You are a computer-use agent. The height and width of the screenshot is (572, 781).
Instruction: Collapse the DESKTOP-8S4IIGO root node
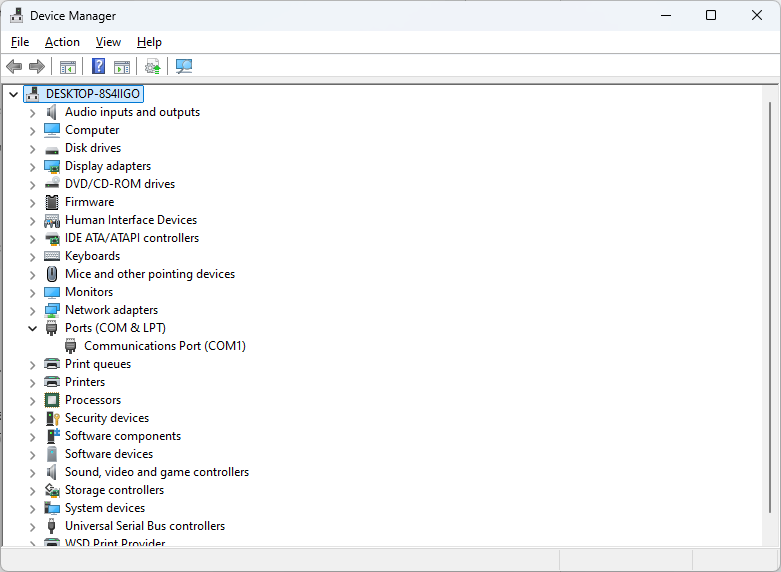pyautogui.click(x=13, y=94)
